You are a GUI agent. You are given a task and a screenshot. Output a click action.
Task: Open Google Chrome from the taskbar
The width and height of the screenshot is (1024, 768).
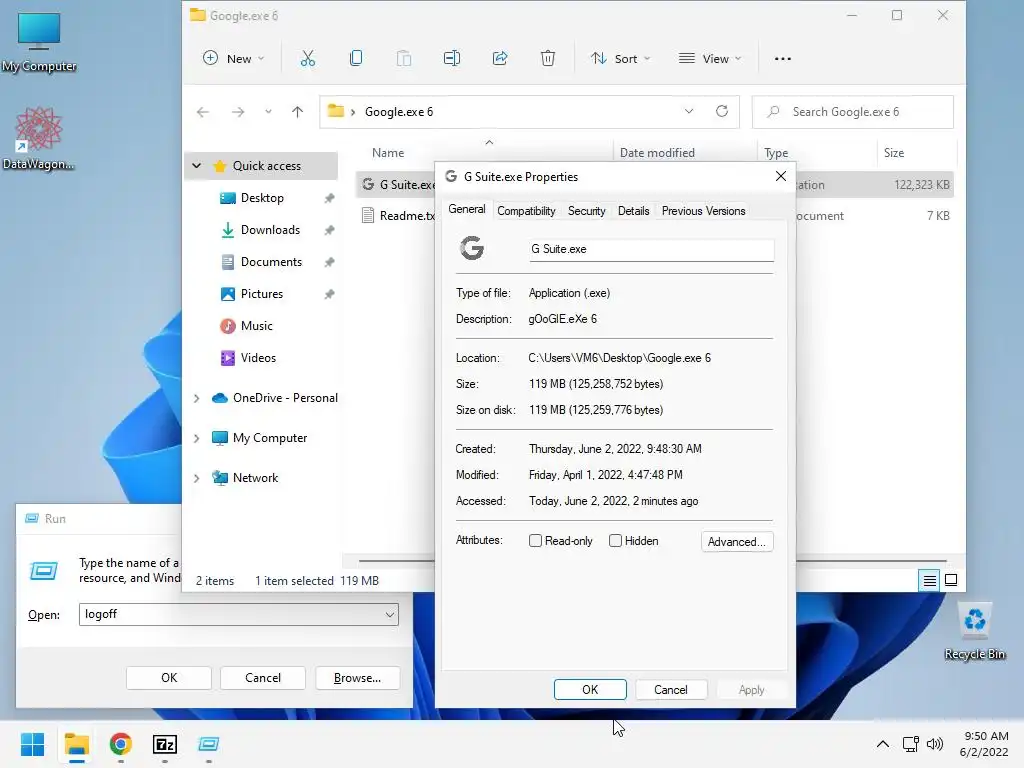pos(121,744)
